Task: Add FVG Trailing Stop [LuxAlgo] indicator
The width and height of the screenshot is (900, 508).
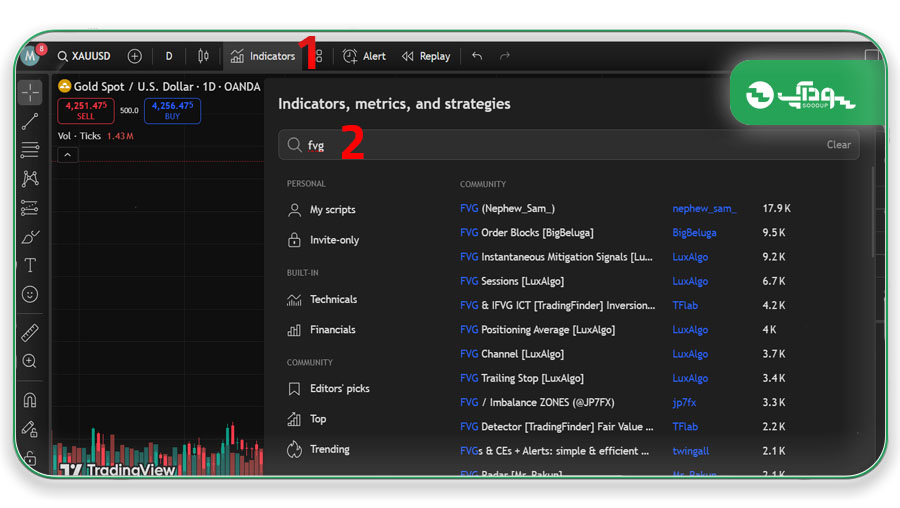Action: pyautogui.click(x=522, y=378)
